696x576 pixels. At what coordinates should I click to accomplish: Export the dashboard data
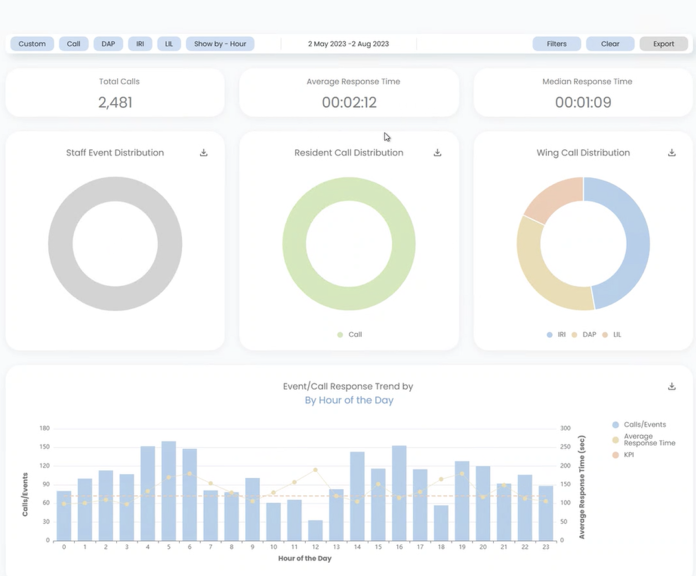click(664, 44)
